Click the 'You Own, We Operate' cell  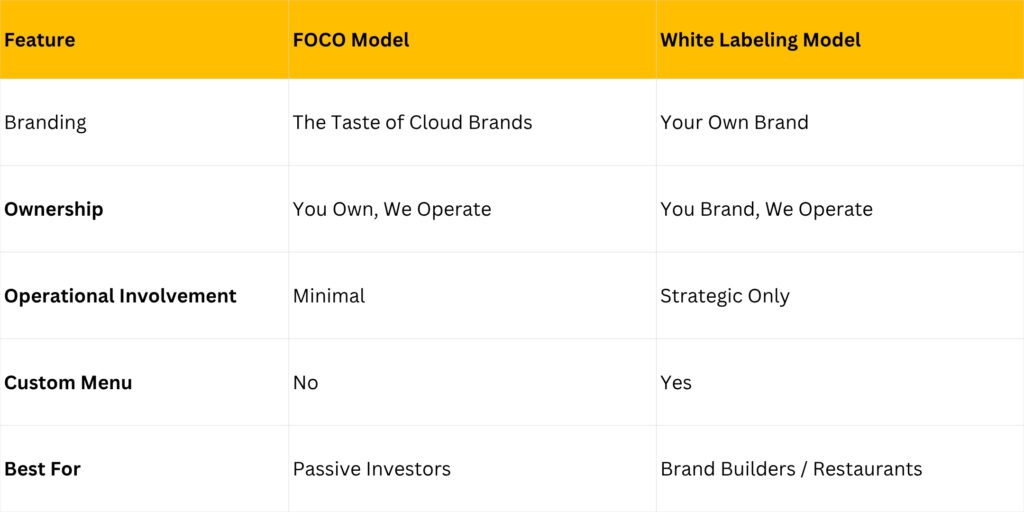click(392, 210)
